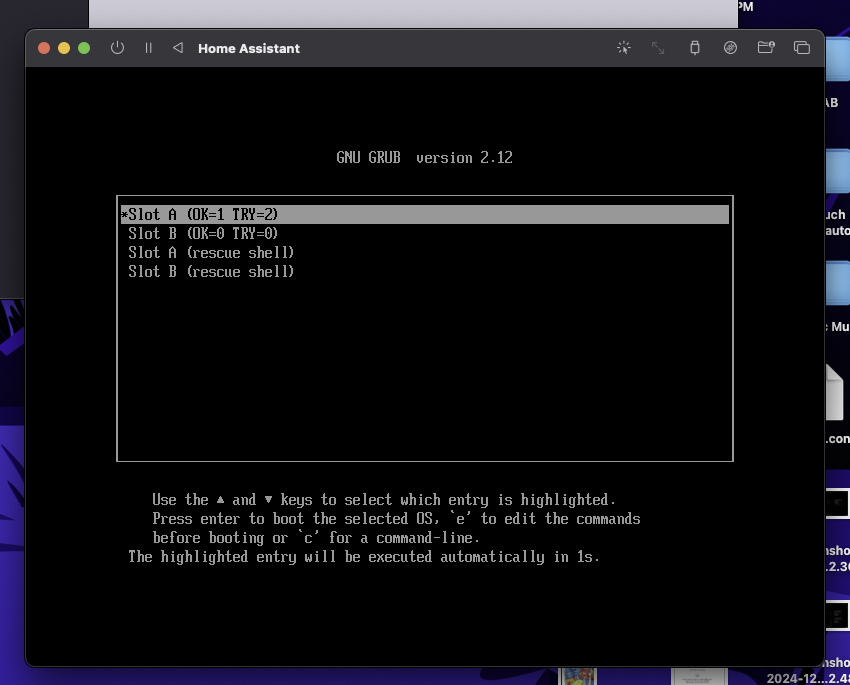The width and height of the screenshot is (850, 685).
Task: Open the screenshot thumbnail on the right edge
Action: click(838, 503)
